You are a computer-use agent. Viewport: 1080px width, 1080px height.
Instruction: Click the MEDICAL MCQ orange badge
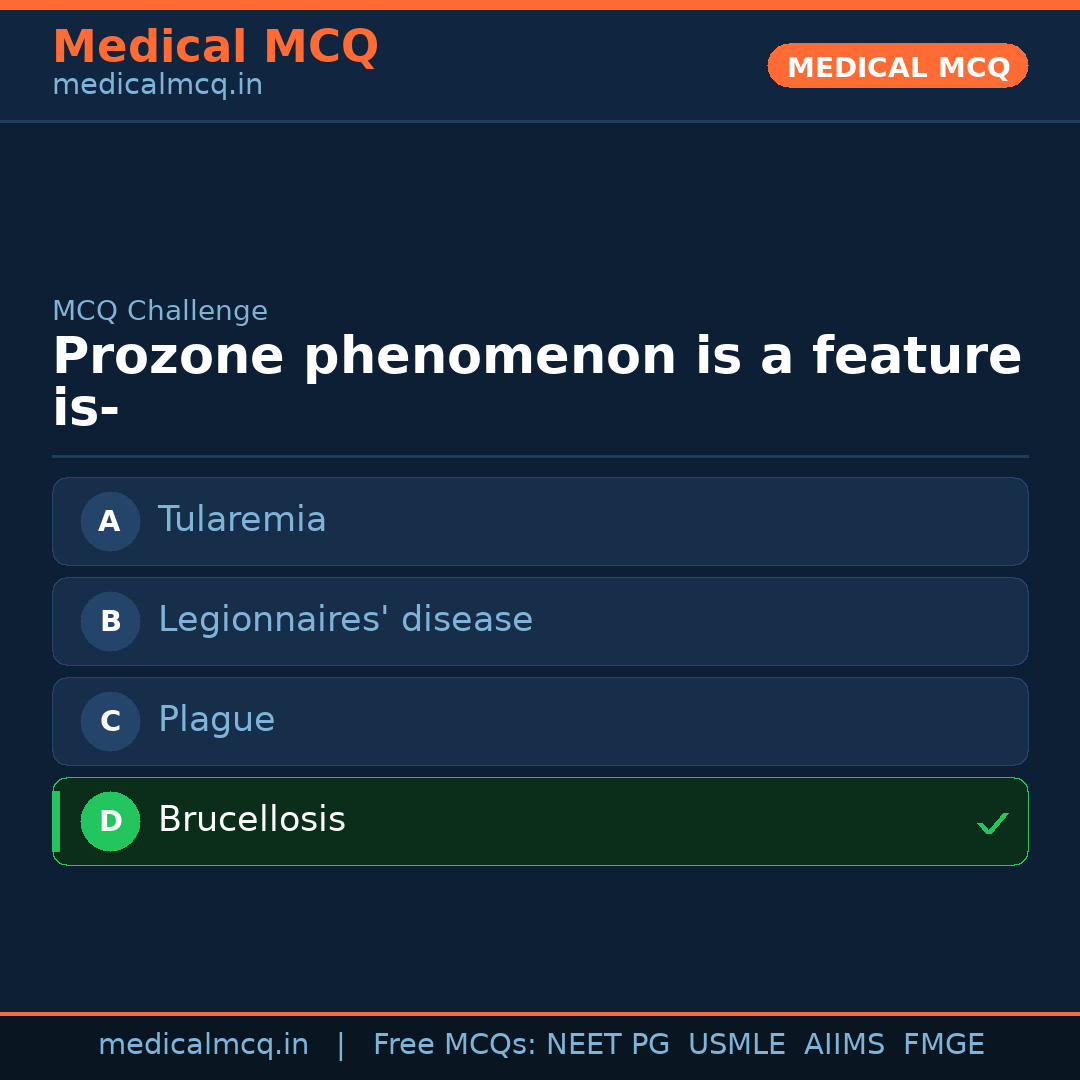tap(897, 66)
